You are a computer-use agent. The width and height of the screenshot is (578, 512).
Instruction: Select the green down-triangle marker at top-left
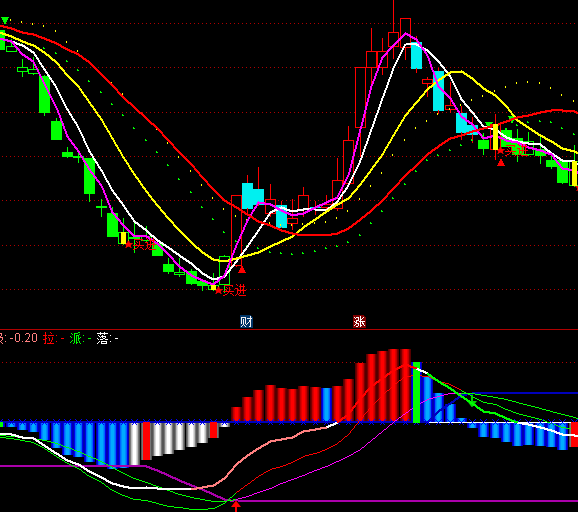5,20
